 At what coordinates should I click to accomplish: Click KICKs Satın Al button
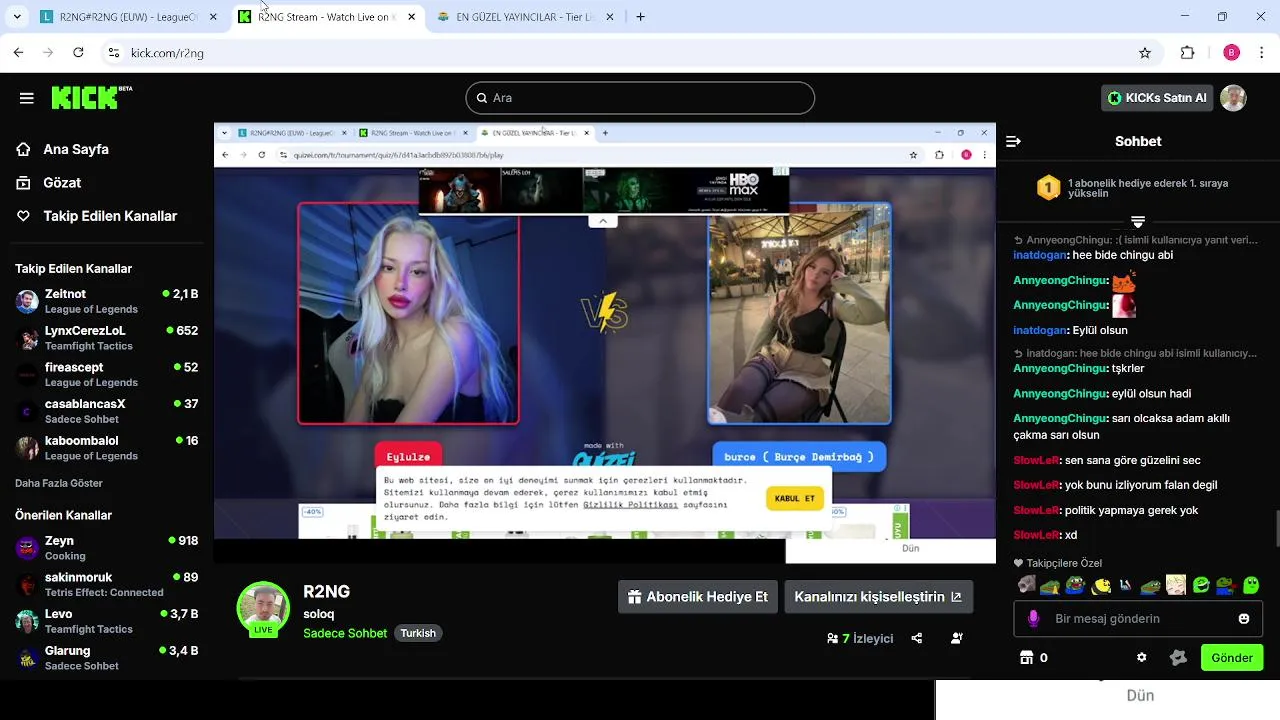tap(1157, 98)
